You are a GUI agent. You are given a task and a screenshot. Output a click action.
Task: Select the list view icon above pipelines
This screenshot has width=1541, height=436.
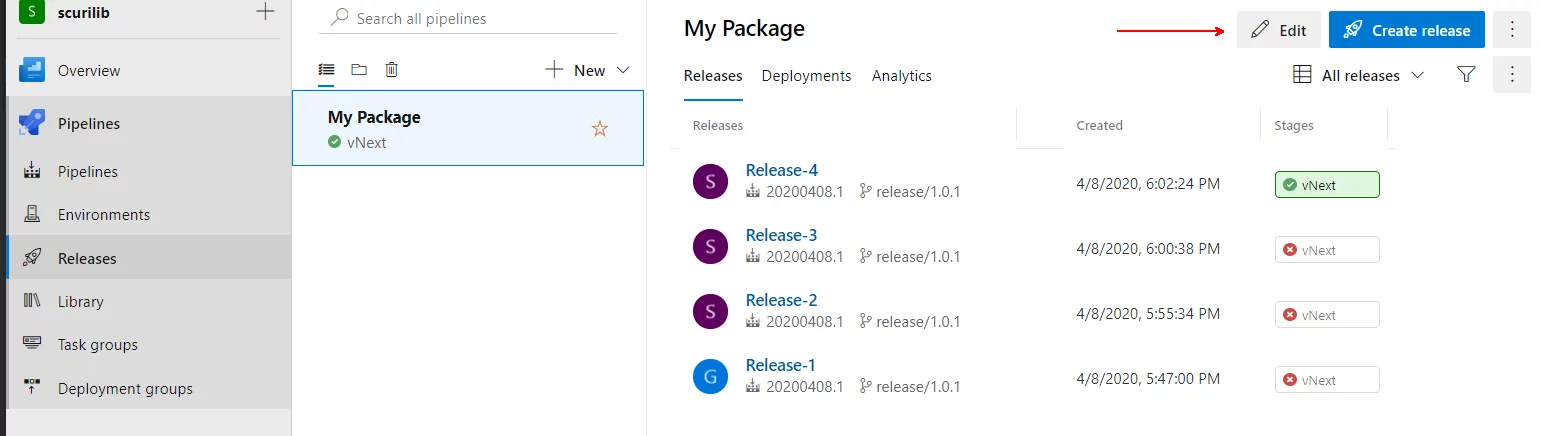(326, 69)
